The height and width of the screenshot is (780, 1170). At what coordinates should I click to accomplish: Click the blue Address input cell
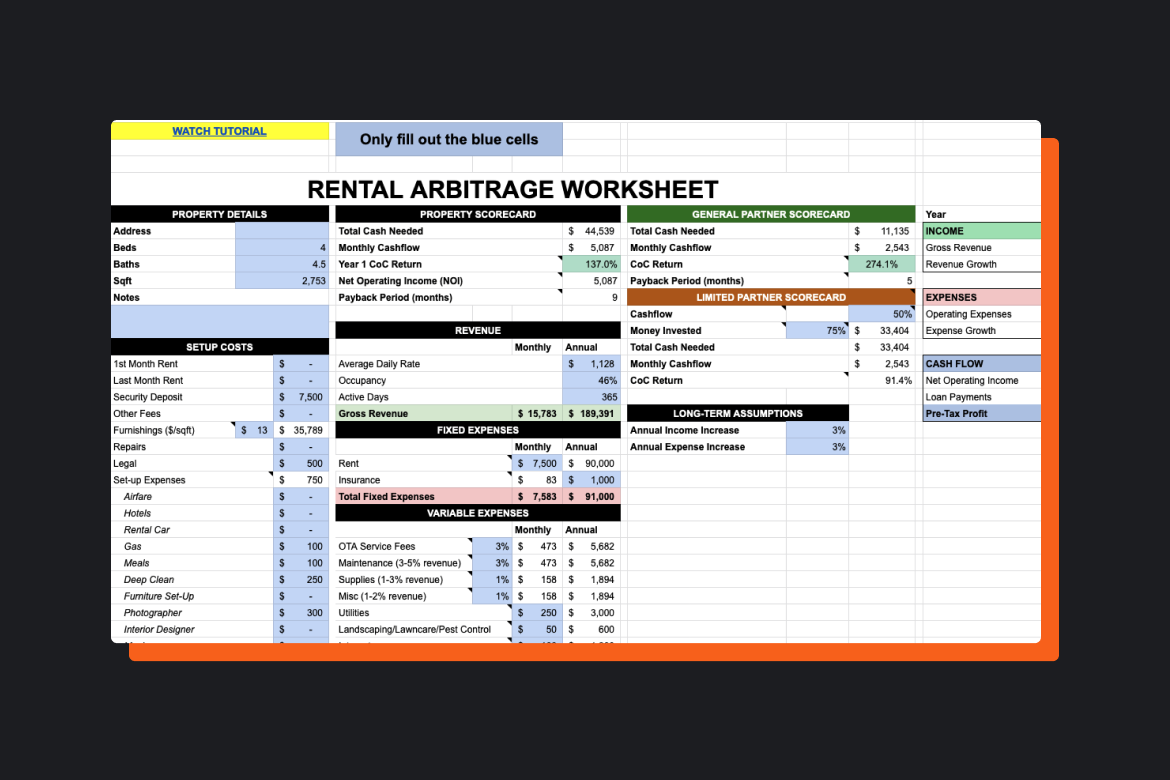point(283,231)
